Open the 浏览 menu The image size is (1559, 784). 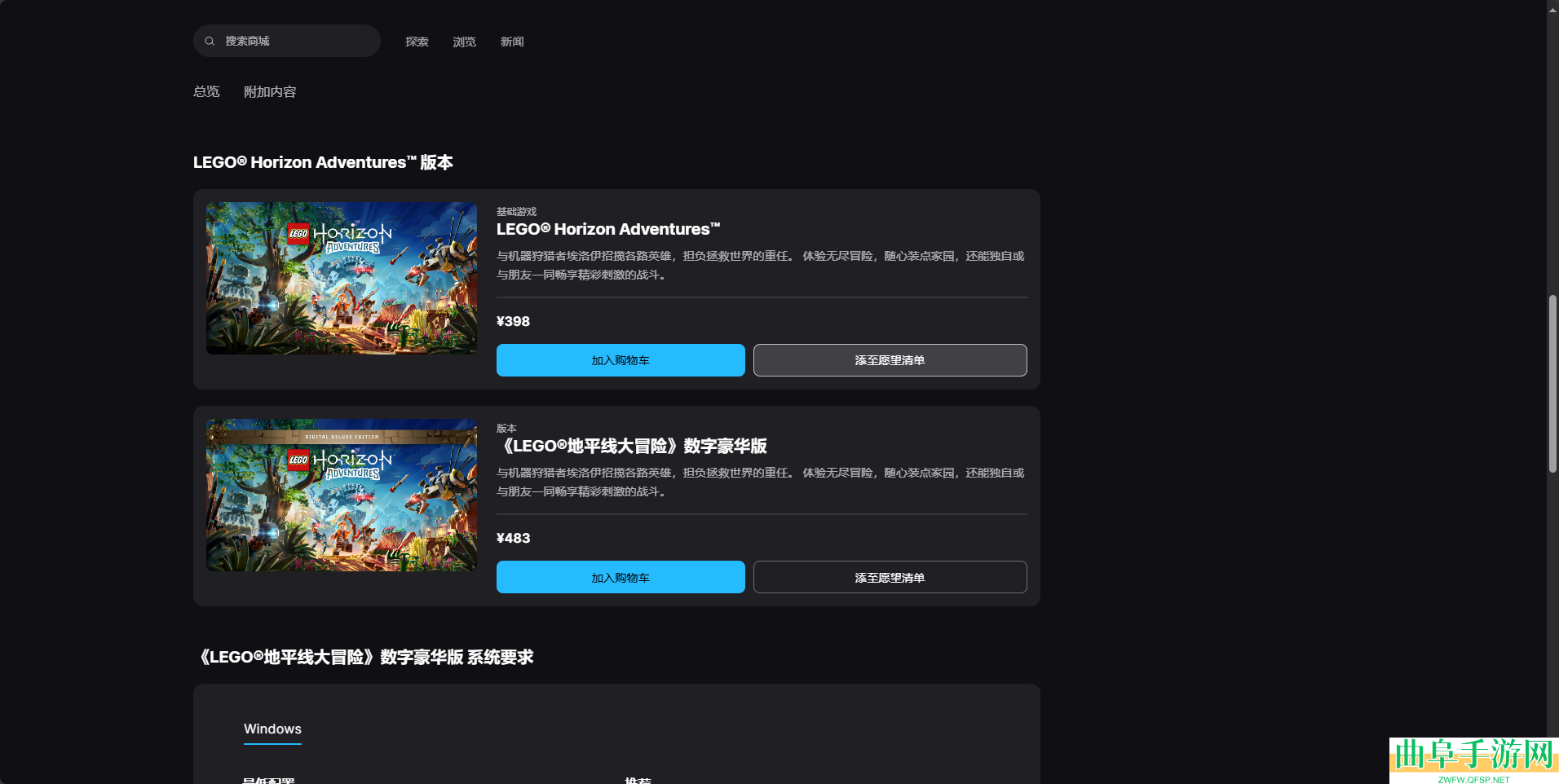coord(464,42)
